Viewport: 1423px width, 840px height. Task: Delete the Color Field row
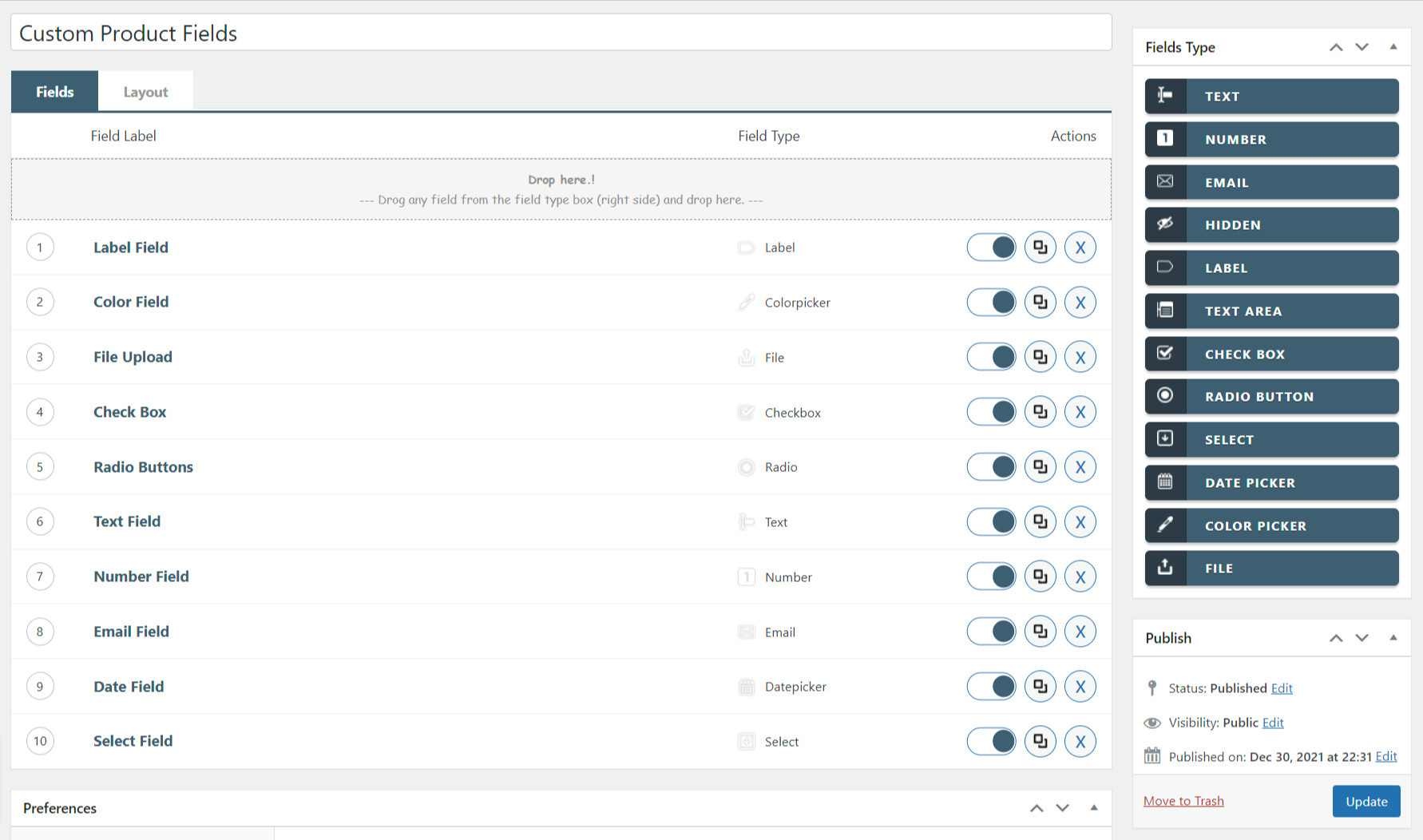click(x=1080, y=303)
